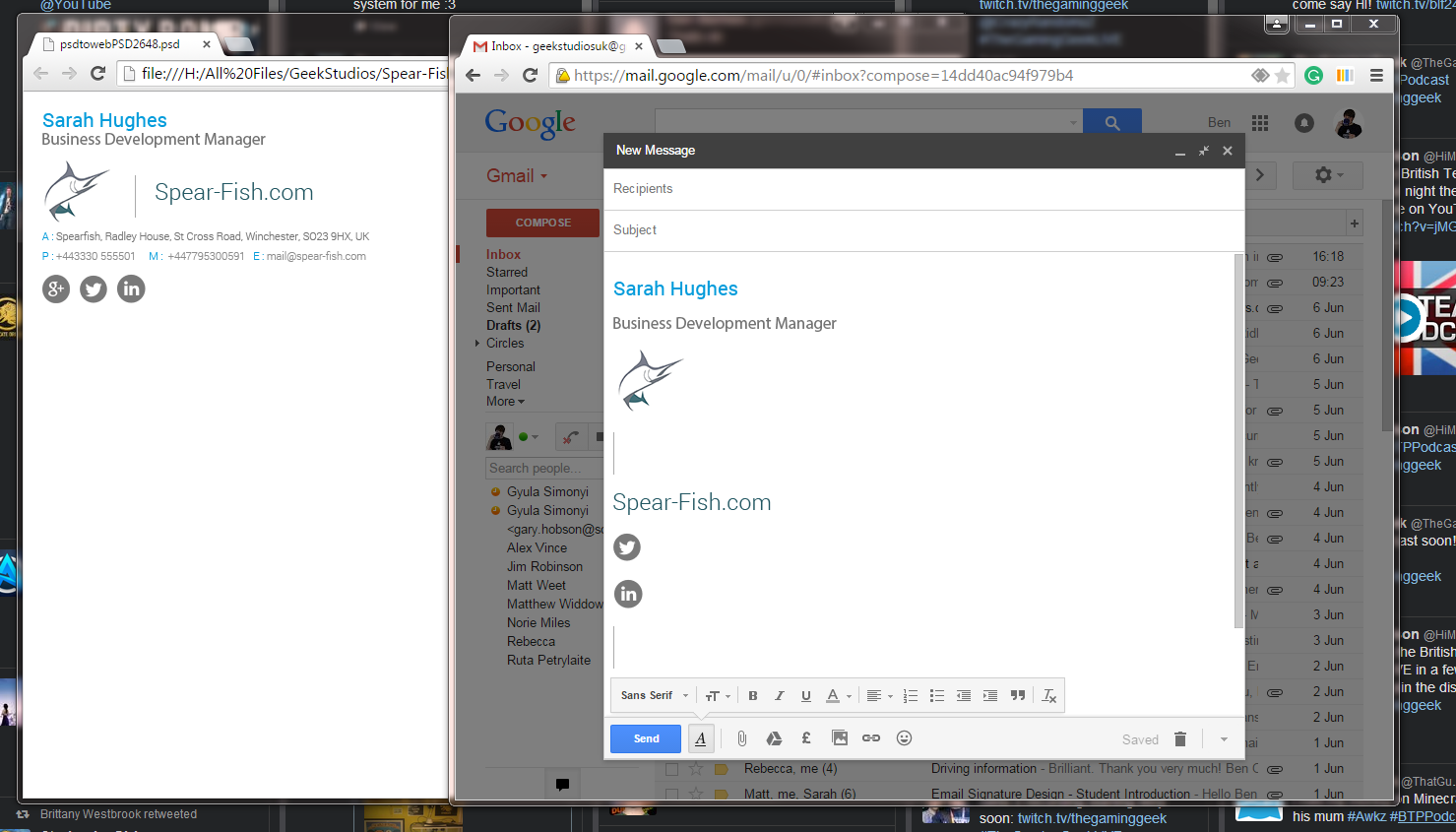Open Gmail settings gear dropdown

tap(1329, 175)
